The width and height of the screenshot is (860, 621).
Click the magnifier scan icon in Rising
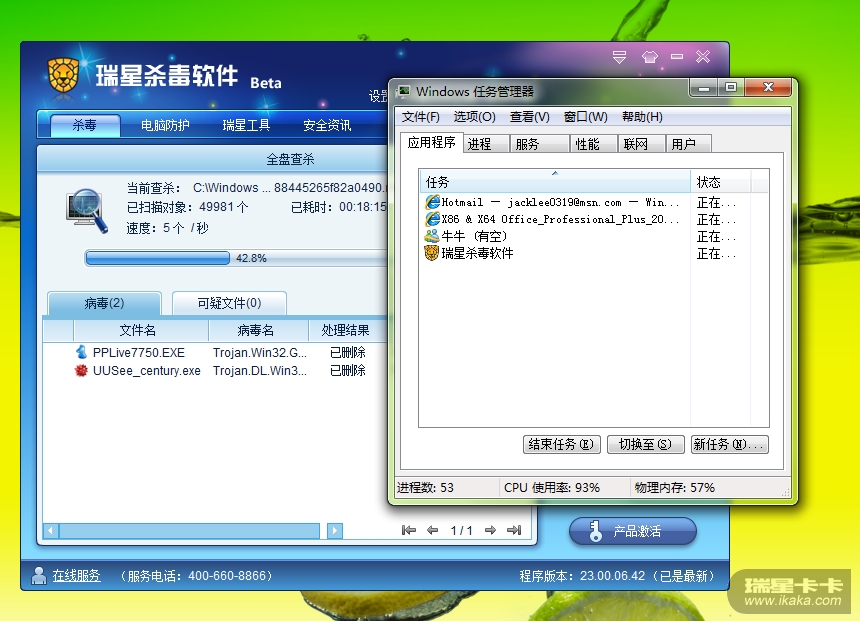point(87,211)
